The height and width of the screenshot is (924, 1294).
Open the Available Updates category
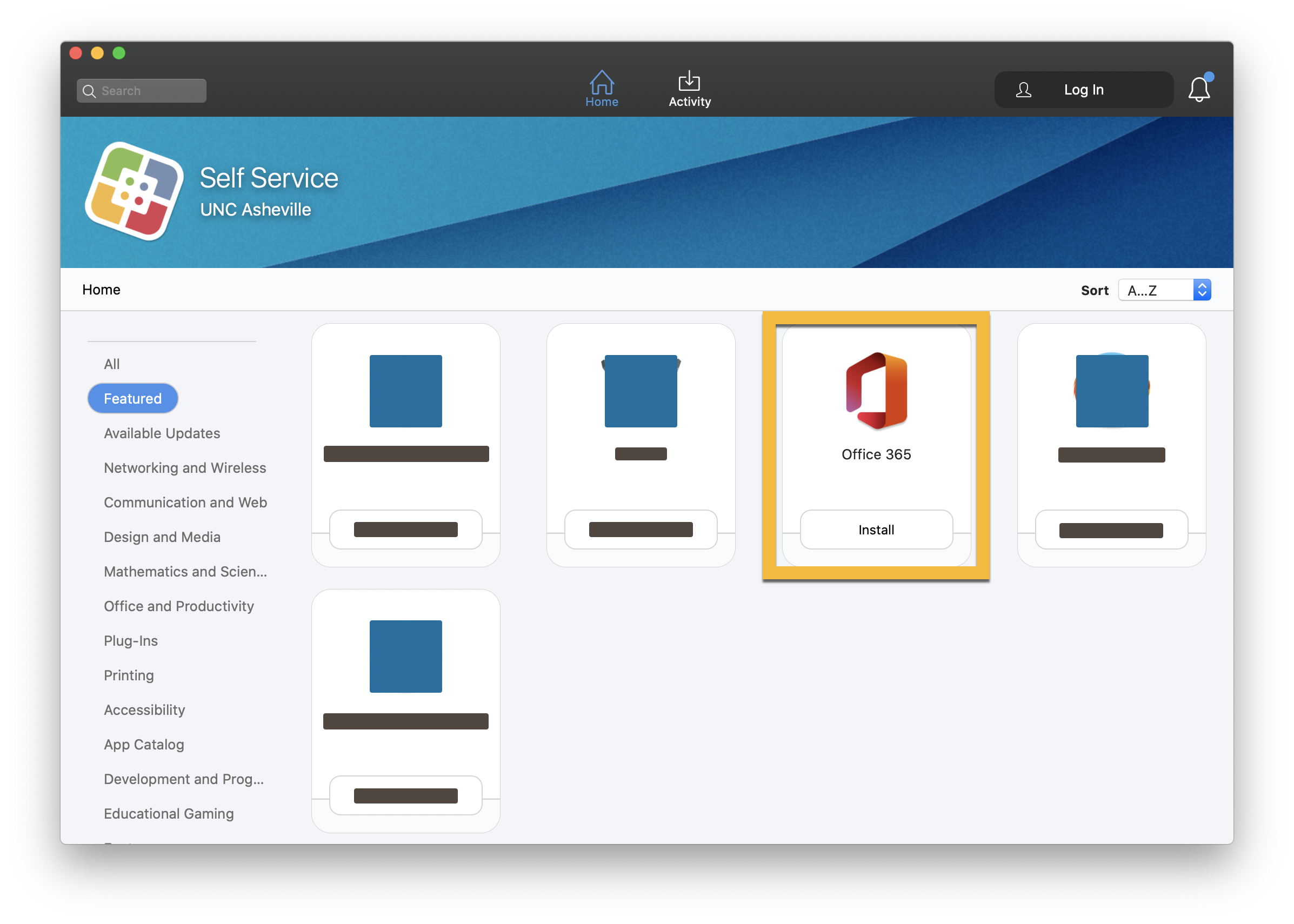point(162,433)
